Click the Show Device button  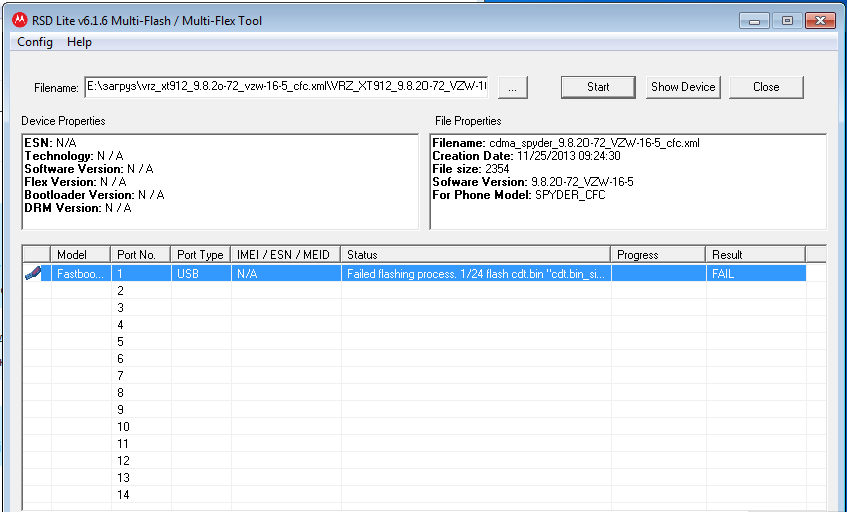point(683,87)
